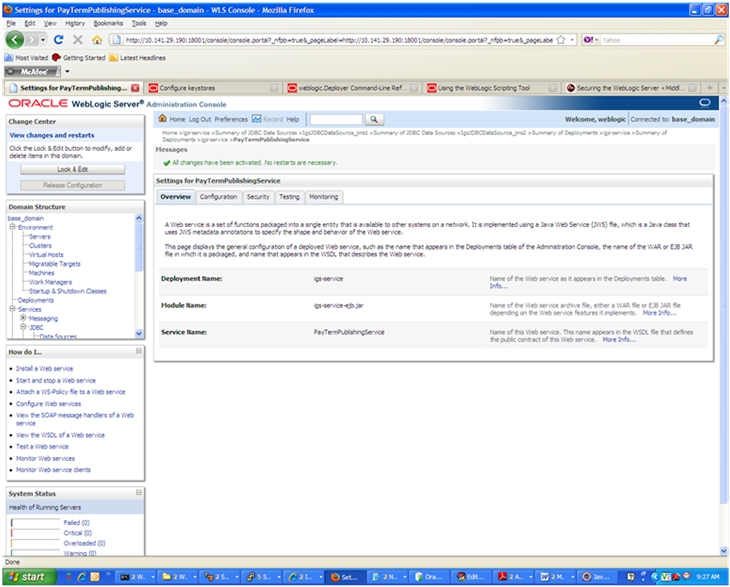Open Latest Headlines bookmark feed
The height and width of the screenshot is (587, 730).
pyautogui.click(x=137, y=58)
